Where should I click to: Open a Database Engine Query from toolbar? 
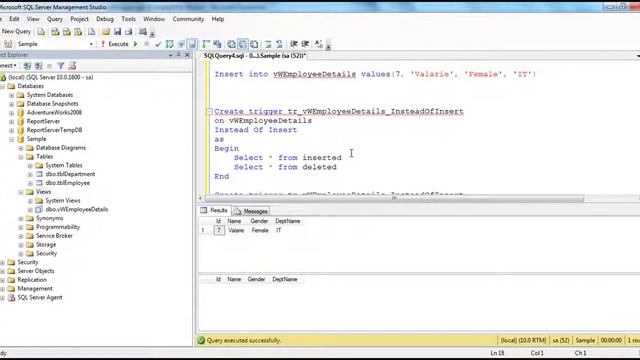pos(41,32)
